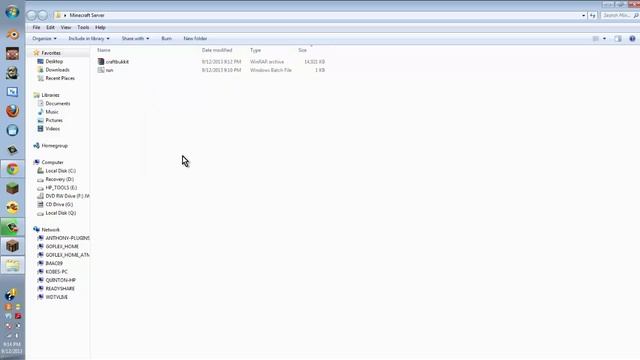Open the File menu

tap(36, 27)
